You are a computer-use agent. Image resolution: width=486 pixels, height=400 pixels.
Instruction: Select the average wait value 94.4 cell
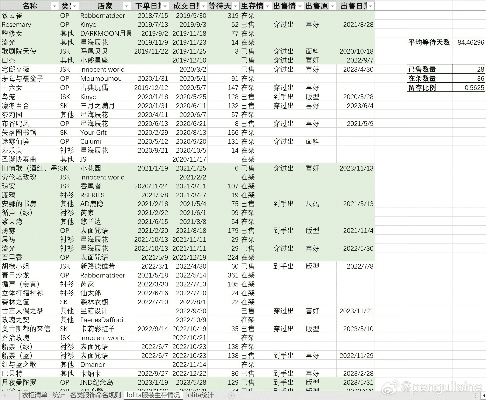tap(469, 42)
